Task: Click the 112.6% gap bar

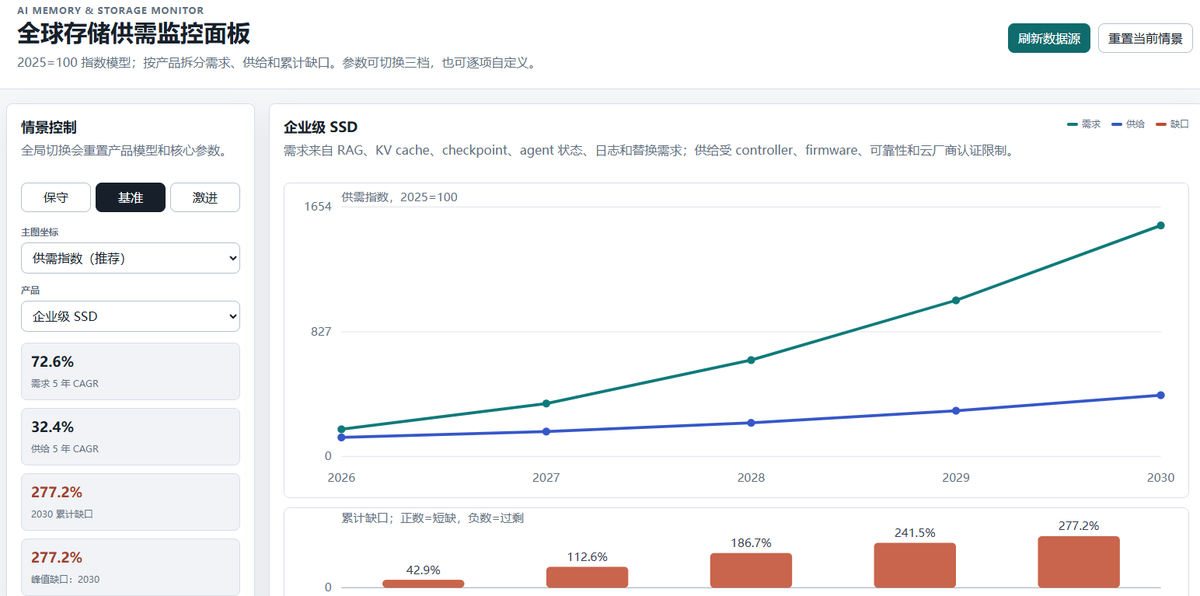Action: click(x=587, y=577)
